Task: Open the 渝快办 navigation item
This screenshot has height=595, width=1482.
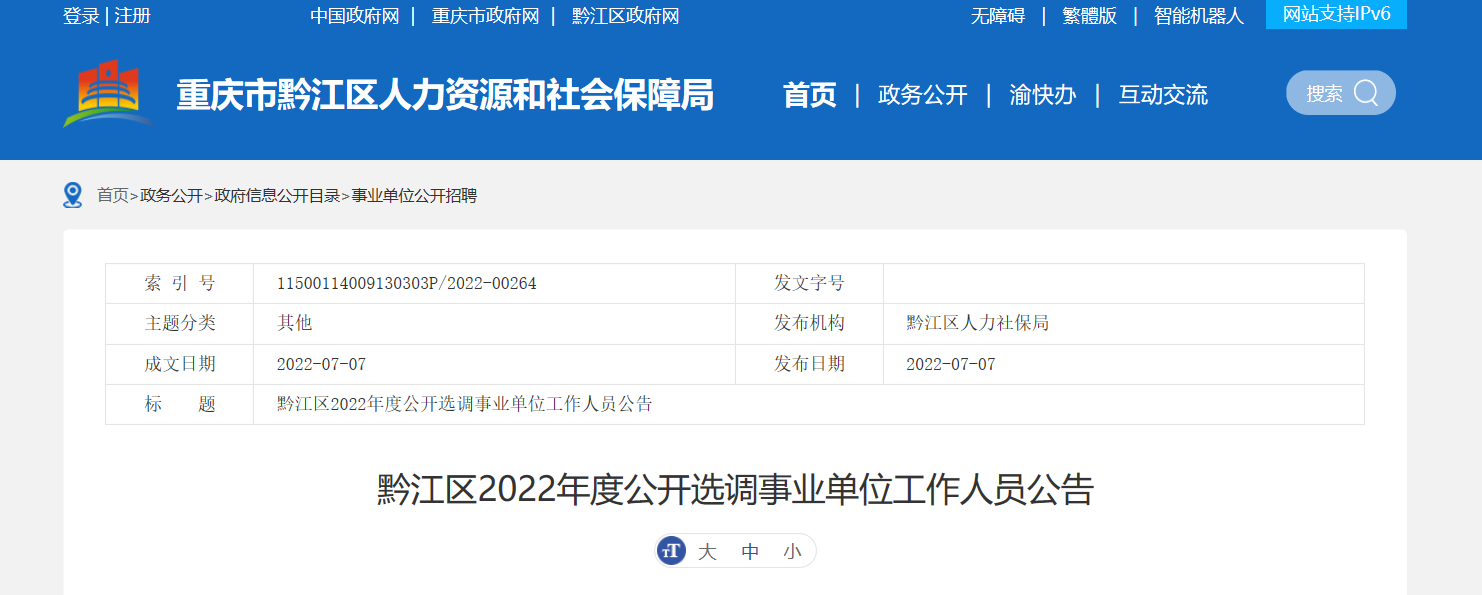Action: (x=1042, y=95)
